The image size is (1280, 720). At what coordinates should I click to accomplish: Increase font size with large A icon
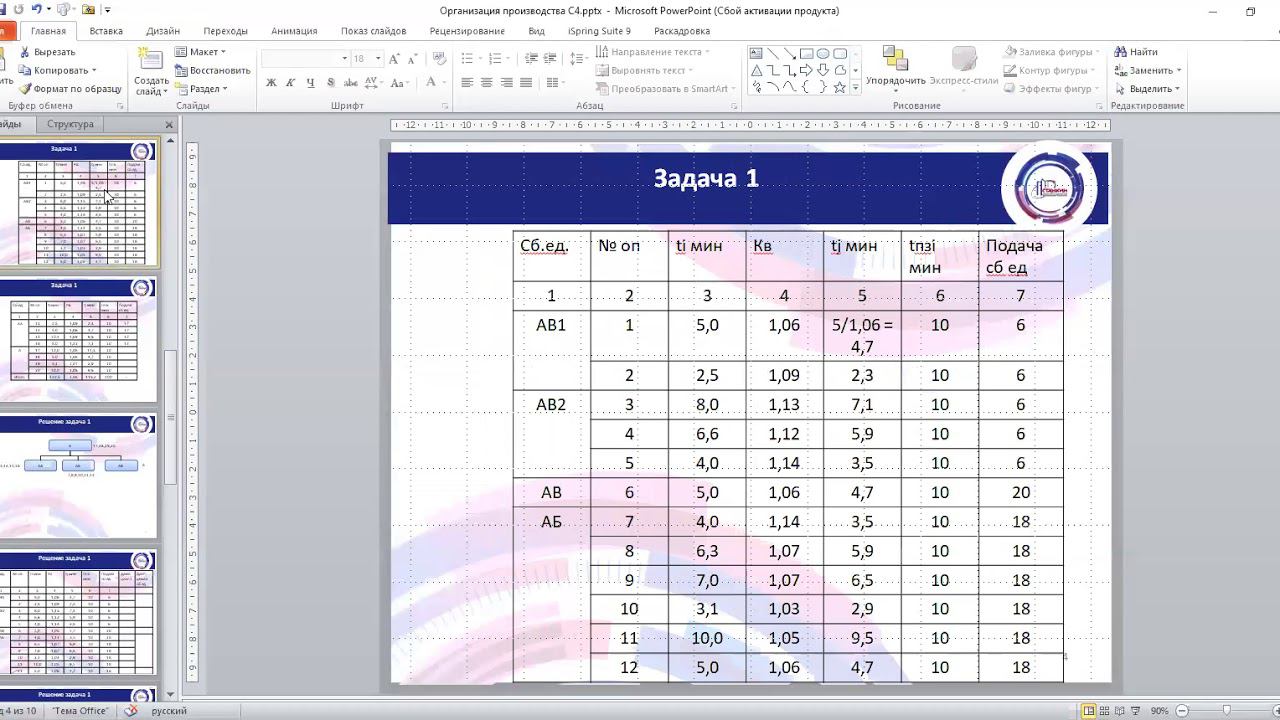395,59
